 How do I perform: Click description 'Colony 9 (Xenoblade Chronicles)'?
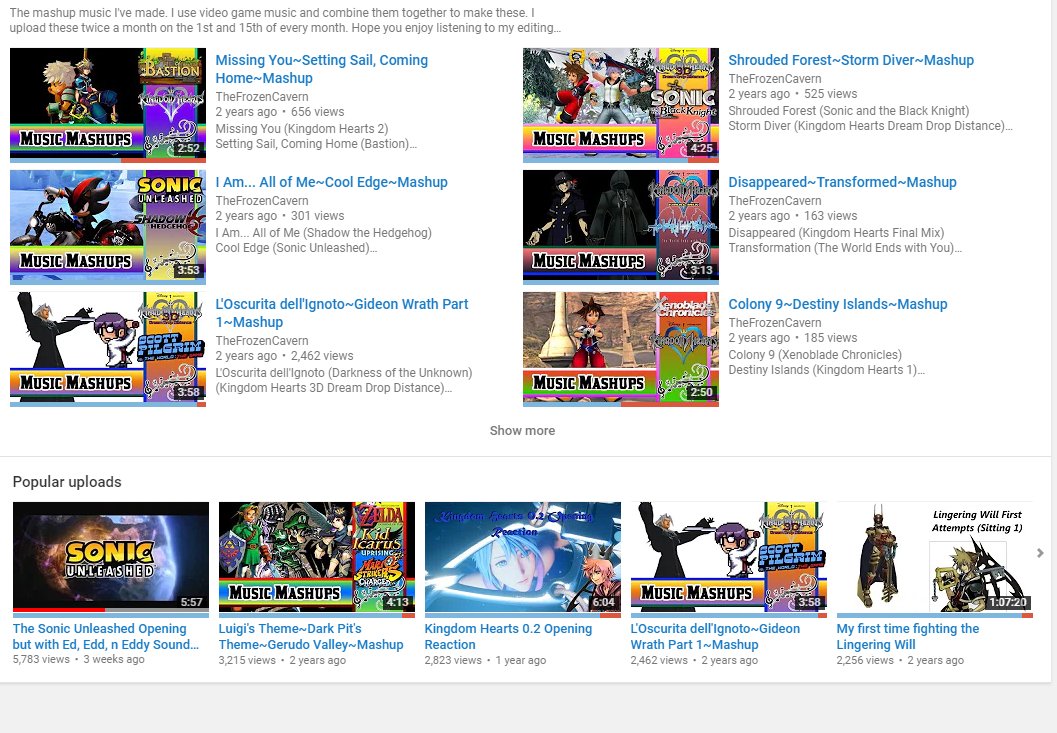pyautogui.click(x=815, y=355)
